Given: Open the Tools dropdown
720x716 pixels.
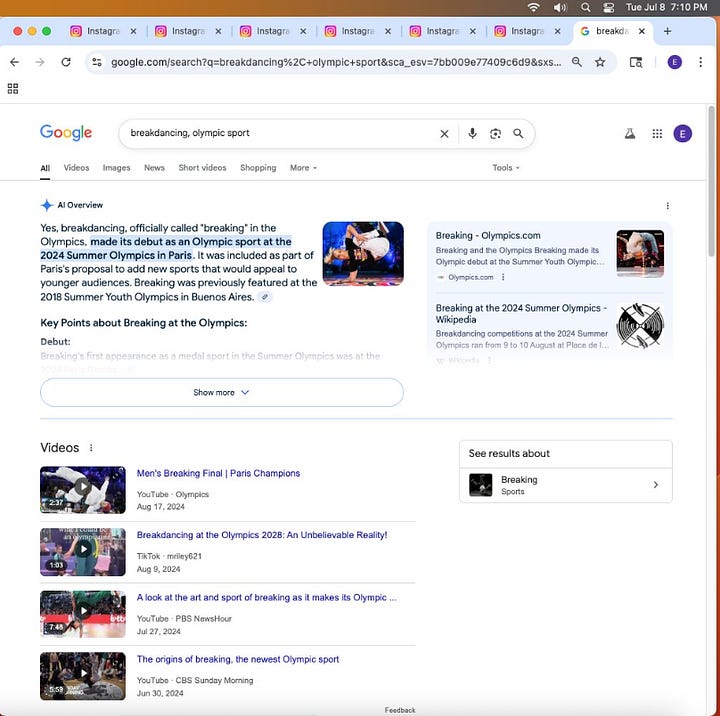Looking at the screenshot, I should [506, 168].
